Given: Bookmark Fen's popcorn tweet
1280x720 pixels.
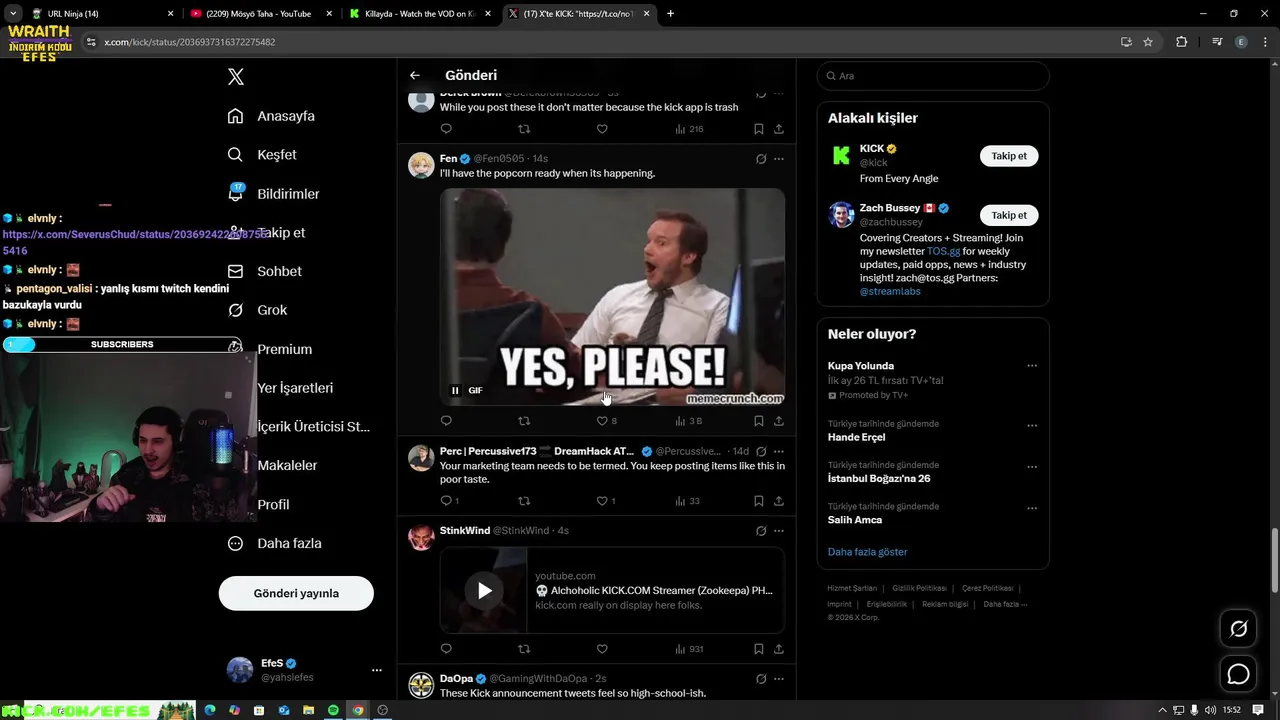Looking at the screenshot, I should pos(759,421).
